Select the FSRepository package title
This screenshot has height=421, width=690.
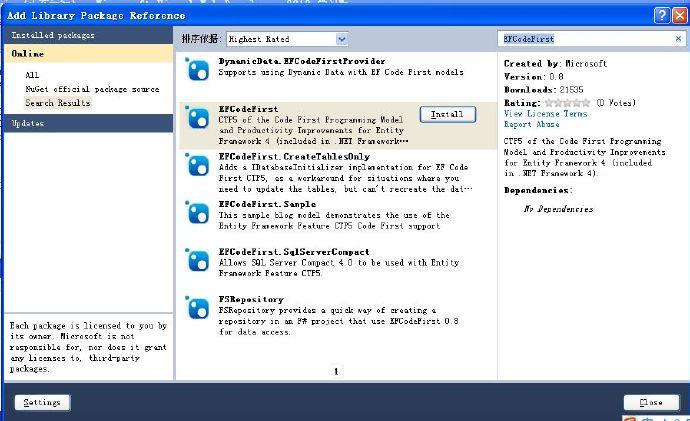[251, 300]
